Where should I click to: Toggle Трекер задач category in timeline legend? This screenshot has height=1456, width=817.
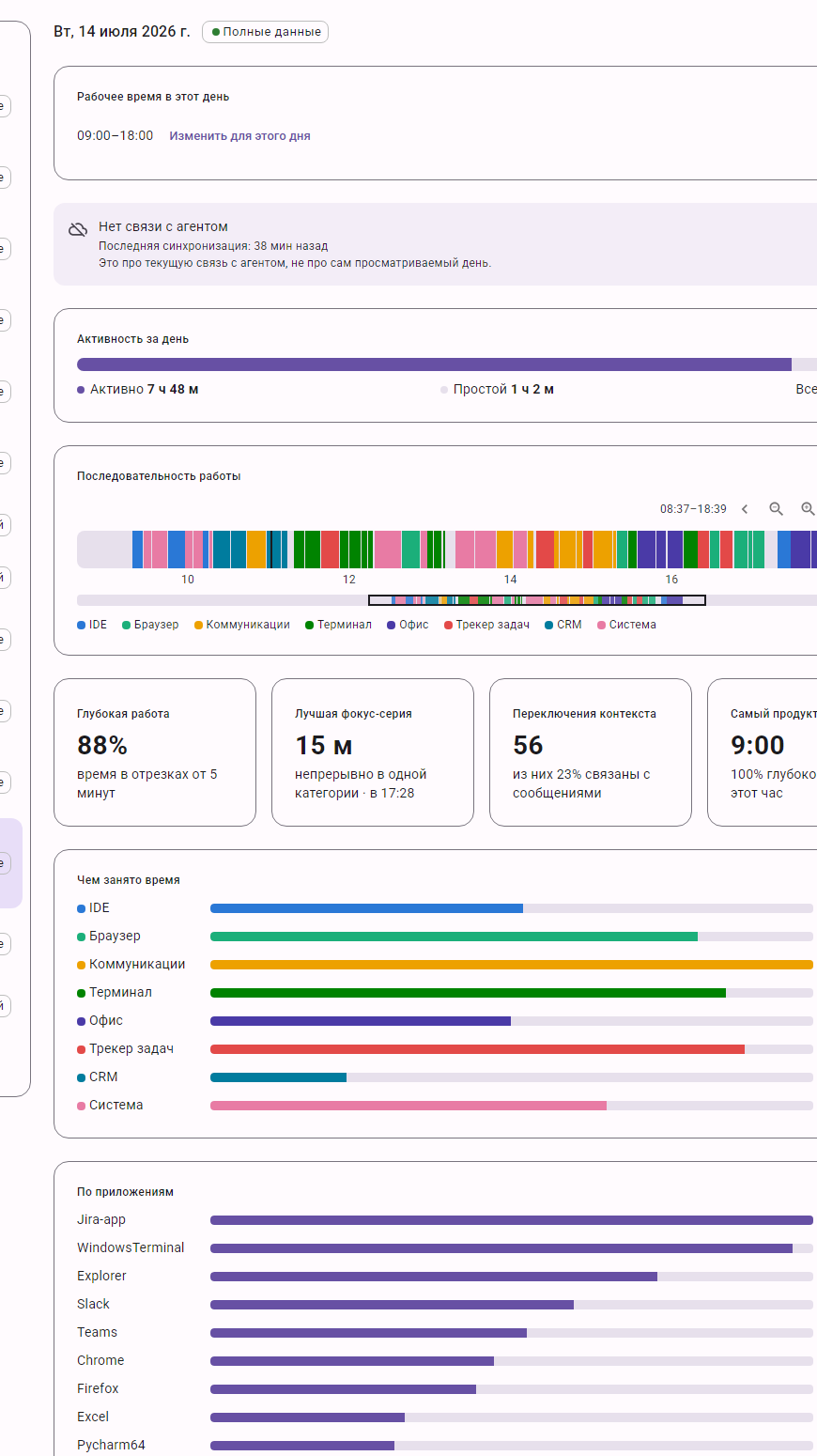pos(486,625)
